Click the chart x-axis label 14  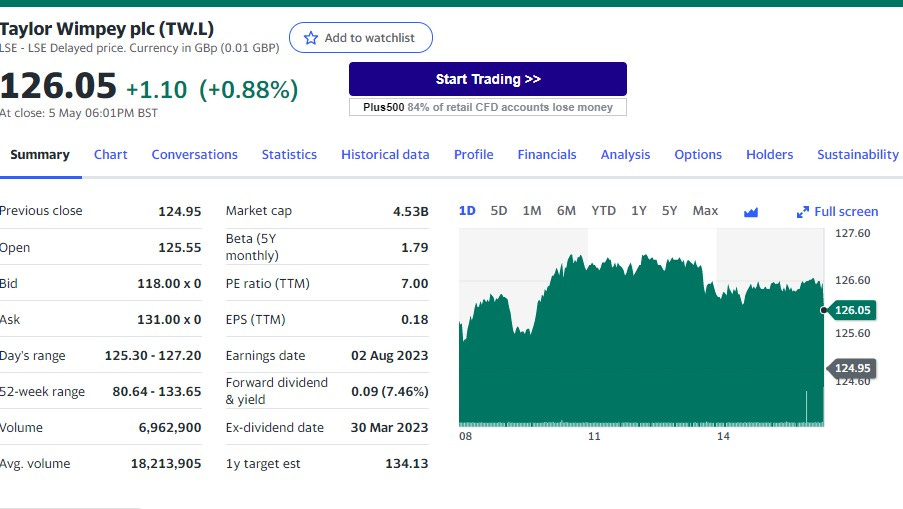point(723,436)
